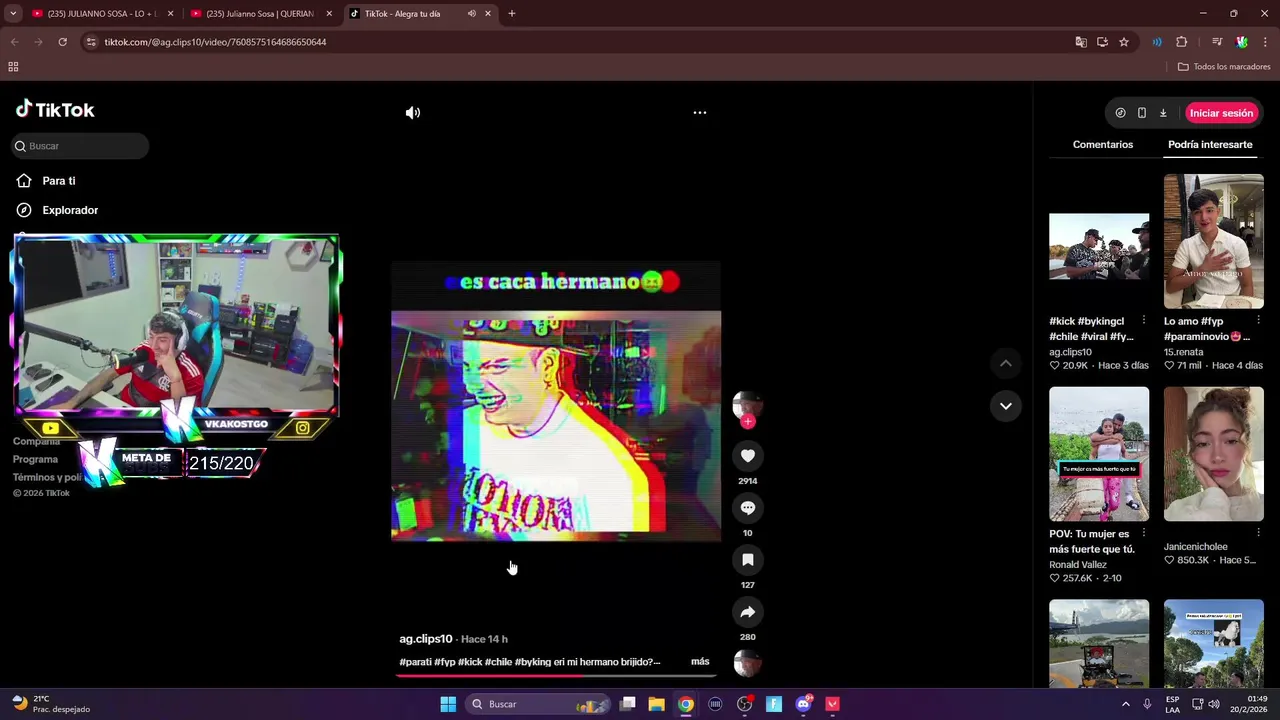The image size is (1280, 720).
Task: Expand video description with 'más'
Action: [700, 661]
